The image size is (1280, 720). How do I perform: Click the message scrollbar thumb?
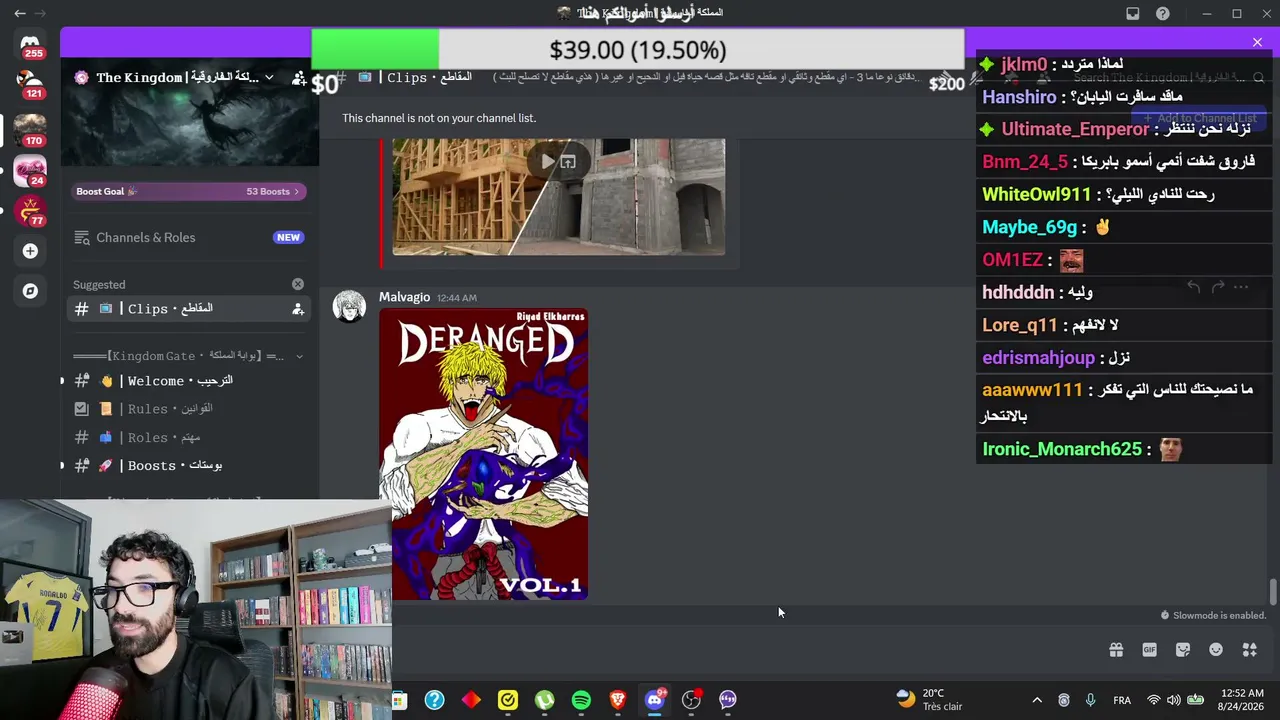point(1272,591)
